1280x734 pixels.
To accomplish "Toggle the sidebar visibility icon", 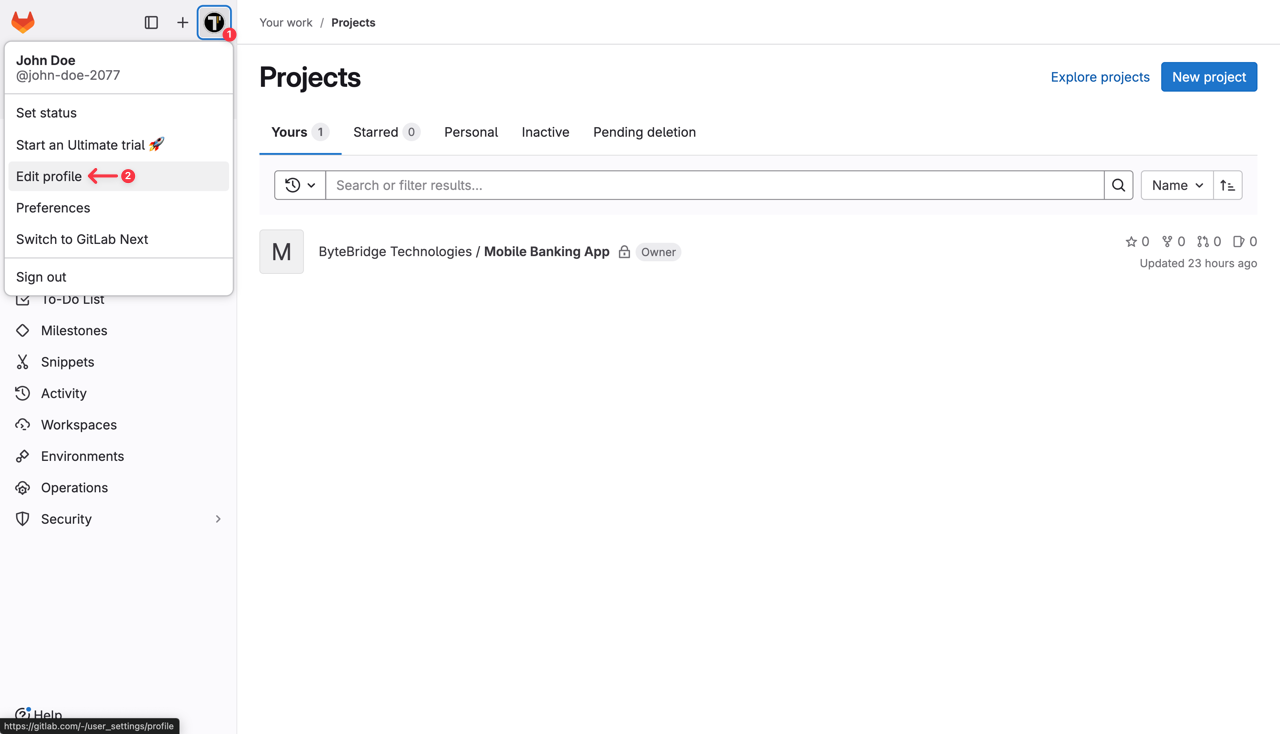I will [151, 22].
